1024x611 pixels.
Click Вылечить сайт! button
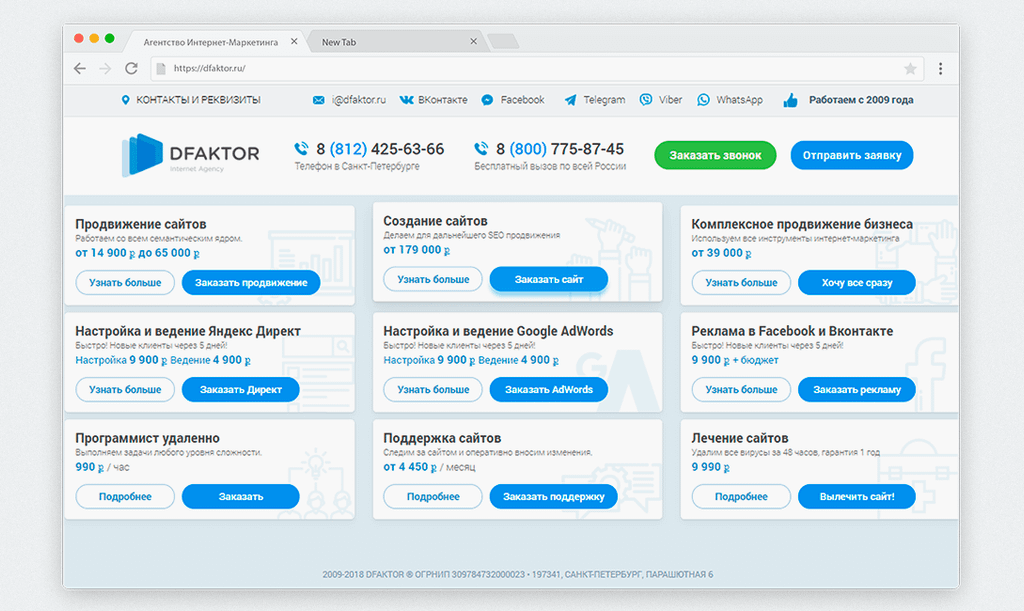[x=856, y=496]
